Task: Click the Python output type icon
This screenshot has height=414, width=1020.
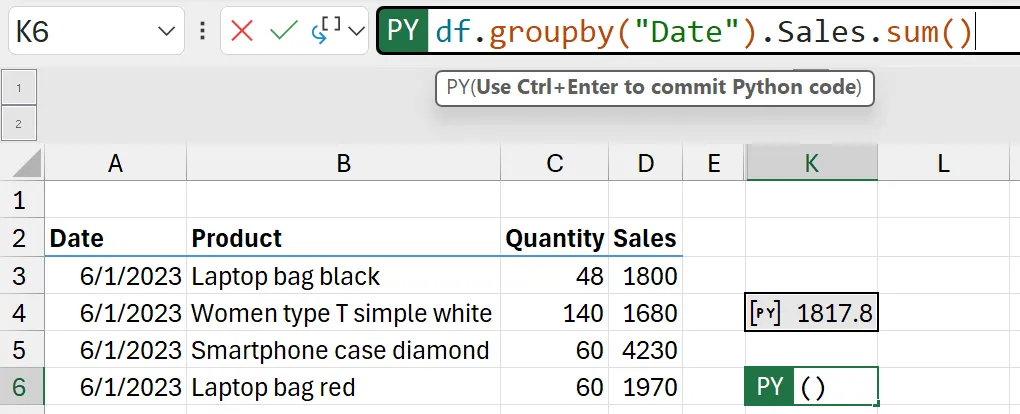Action: 326,31
